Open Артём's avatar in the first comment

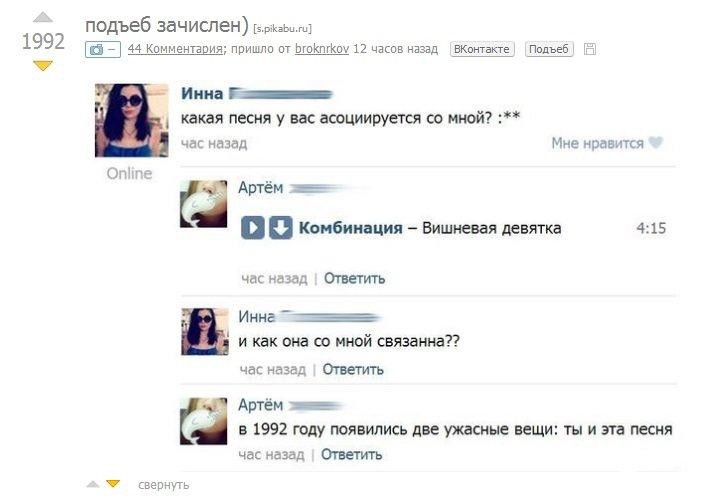pyautogui.click(x=203, y=204)
